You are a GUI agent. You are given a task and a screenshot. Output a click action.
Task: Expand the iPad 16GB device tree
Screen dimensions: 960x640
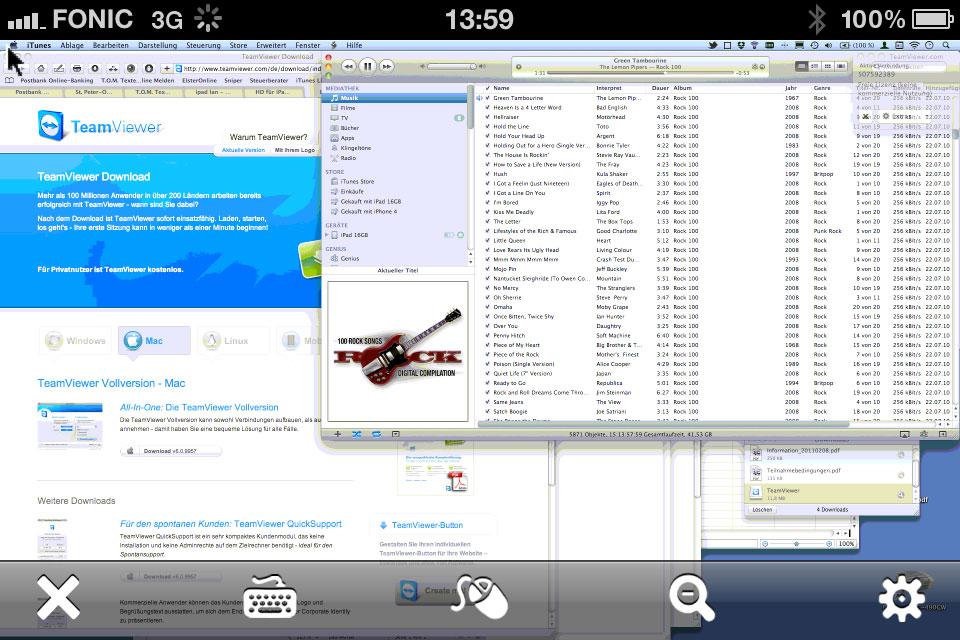click(x=327, y=235)
